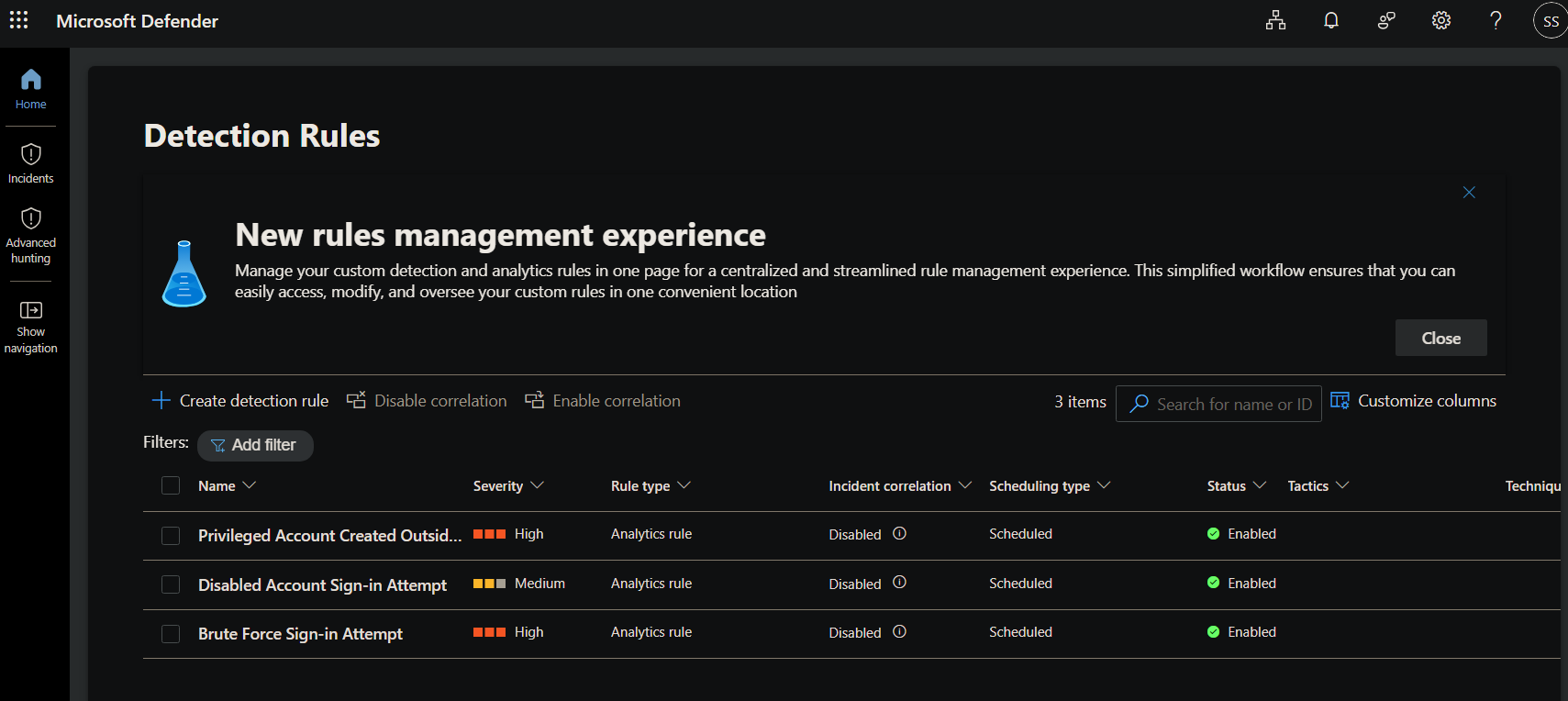This screenshot has height=701, width=1568.
Task: Click the Close button in banner
Action: (1440, 338)
